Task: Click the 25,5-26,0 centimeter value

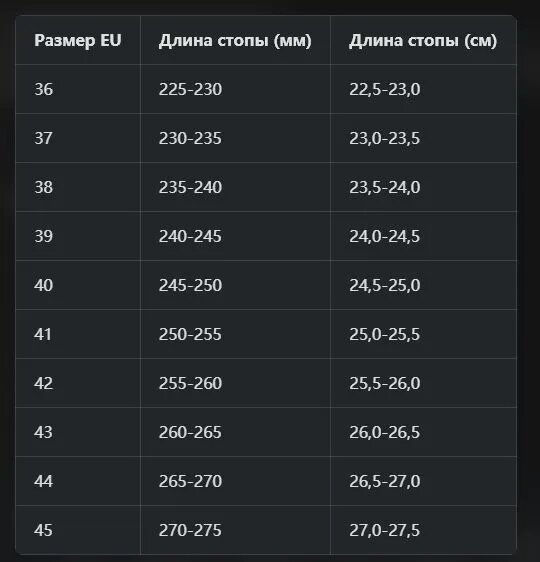Action: pyautogui.click(x=385, y=383)
